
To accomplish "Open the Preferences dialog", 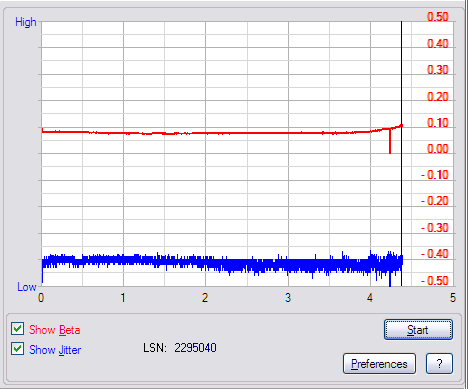I will pos(379,364).
